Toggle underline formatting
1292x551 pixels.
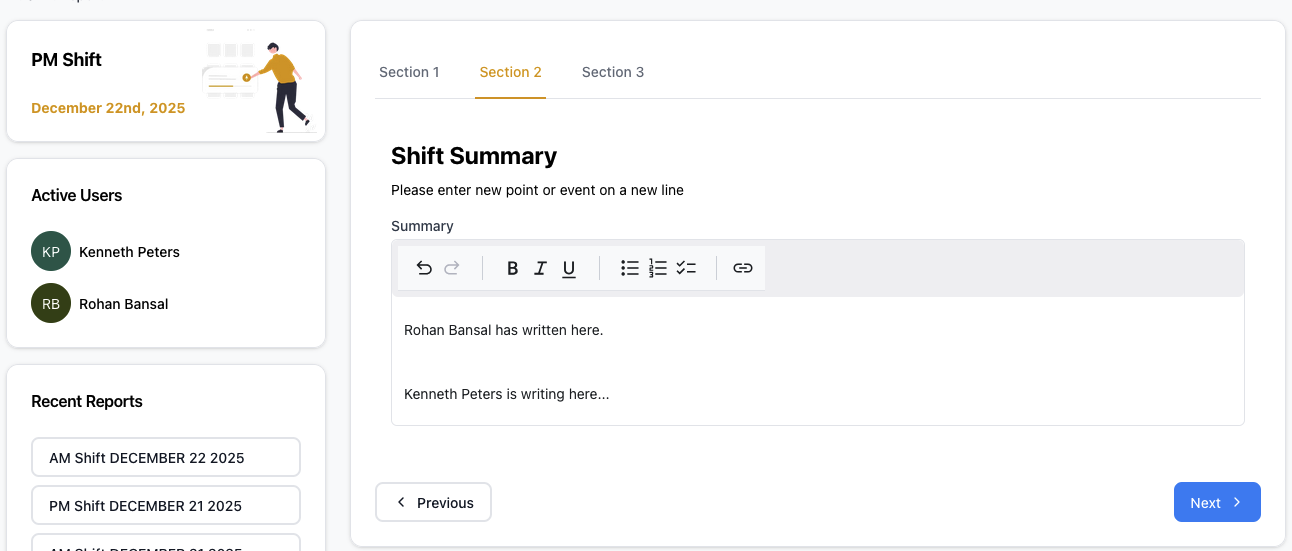[569, 268]
